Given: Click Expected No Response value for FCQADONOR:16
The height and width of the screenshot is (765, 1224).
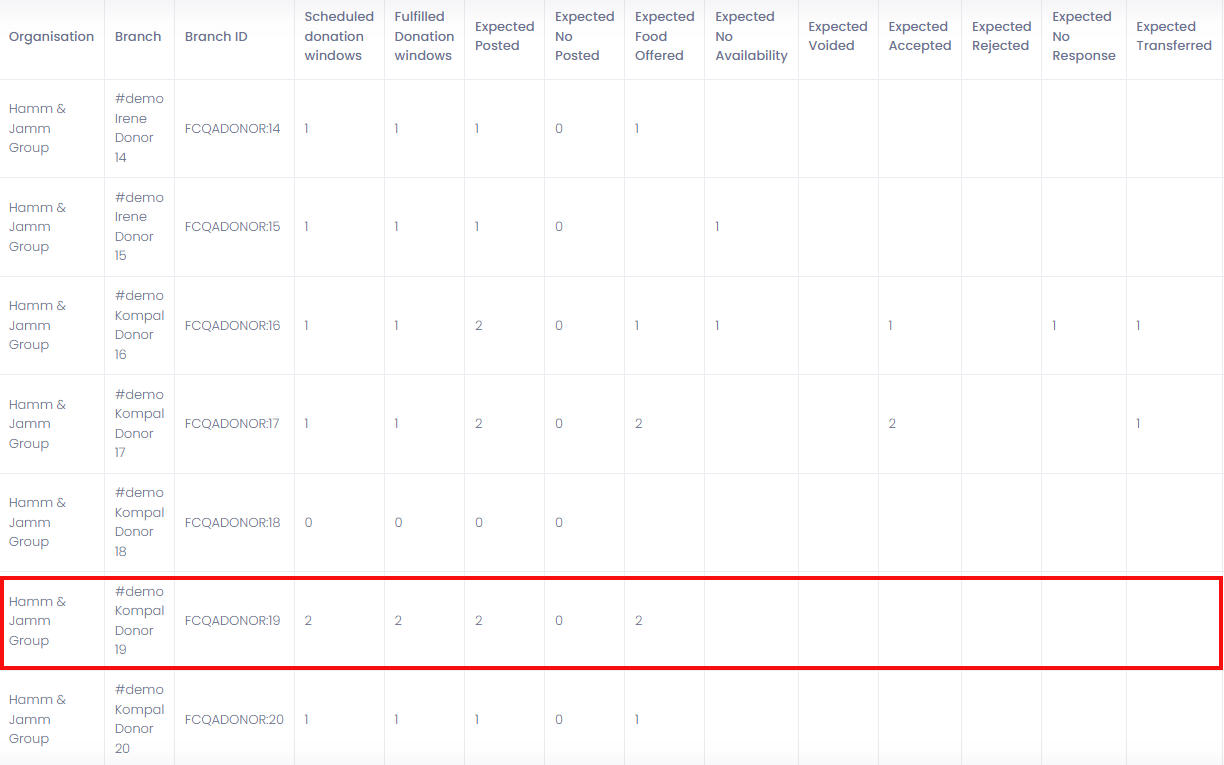Looking at the screenshot, I should pyautogui.click(x=1054, y=326).
